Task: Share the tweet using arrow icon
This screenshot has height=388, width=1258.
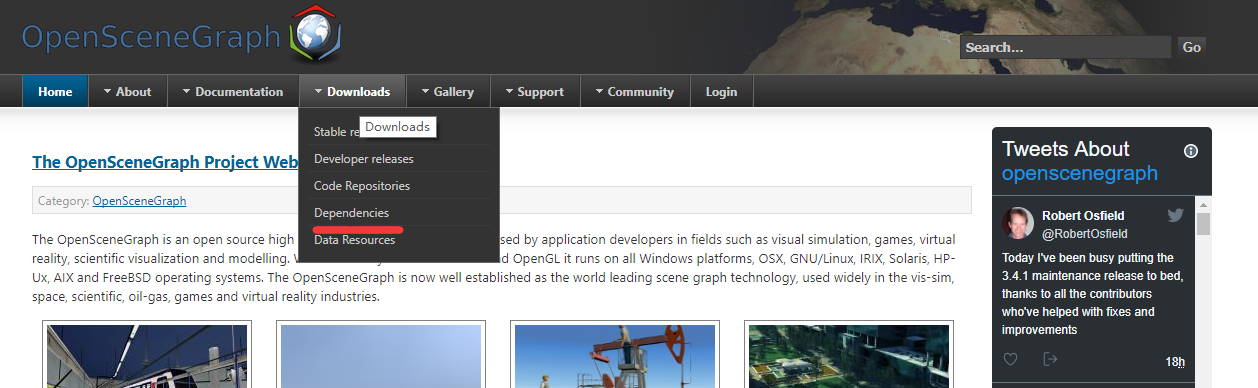Action: pyautogui.click(x=1050, y=359)
